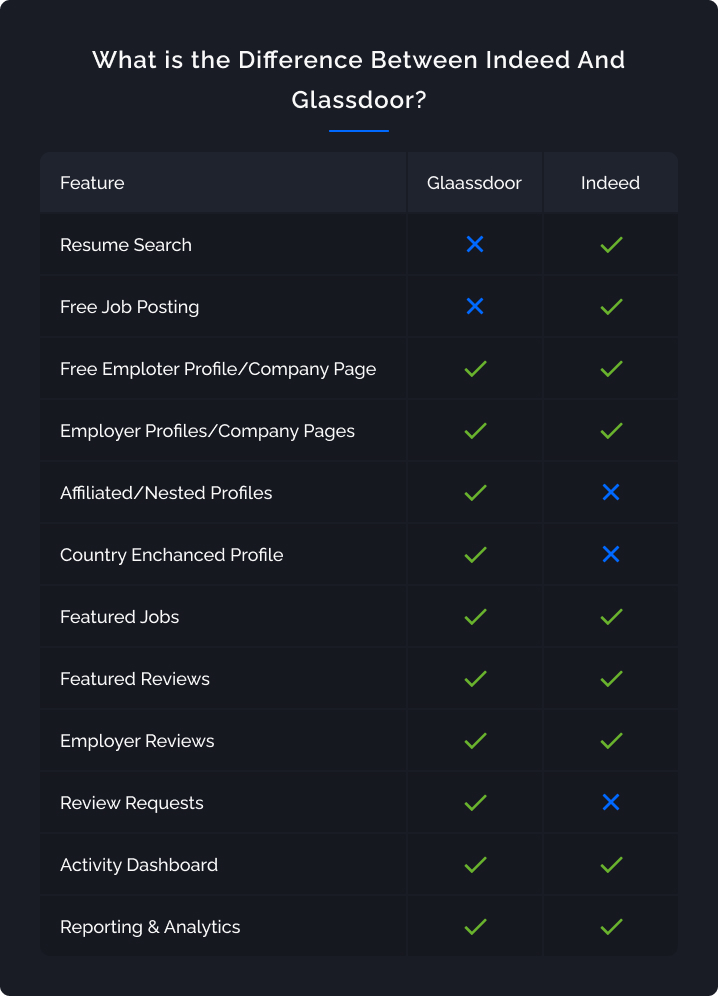This screenshot has width=718, height=996.
Task: Click the Review Requests row label
Action: 131,803
